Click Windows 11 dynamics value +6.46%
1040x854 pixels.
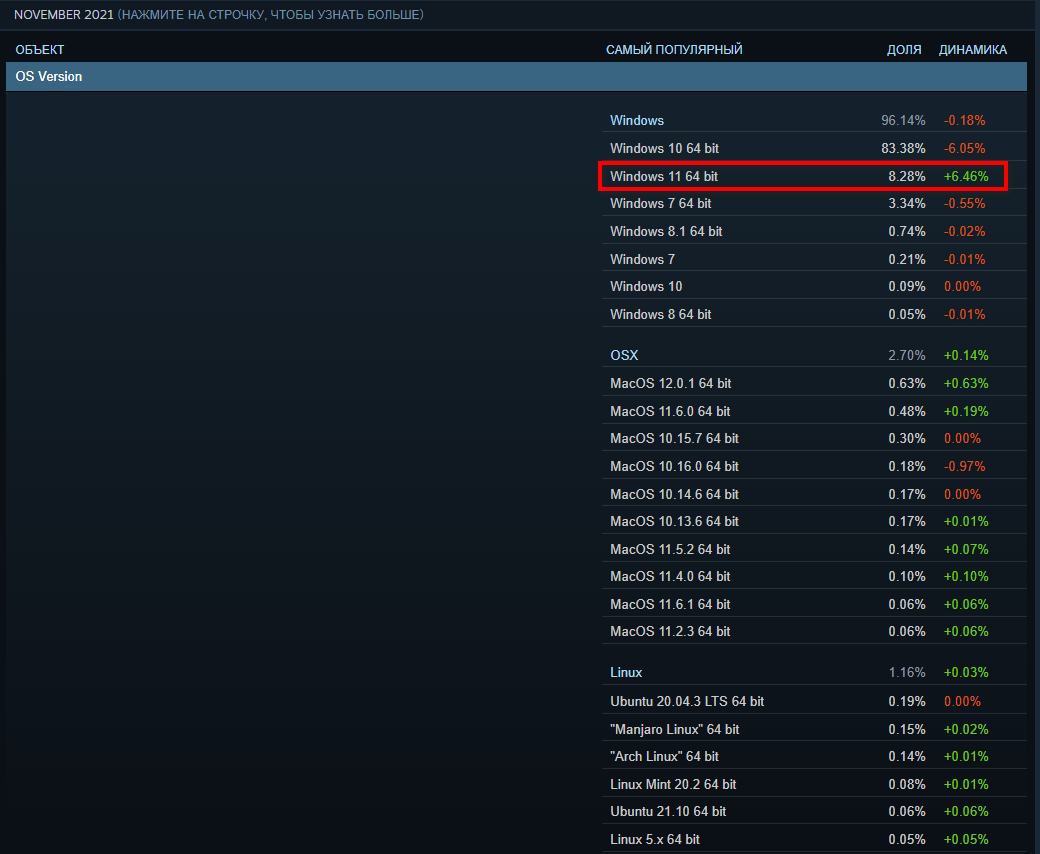pyautogui.click(x=966, y=176)
